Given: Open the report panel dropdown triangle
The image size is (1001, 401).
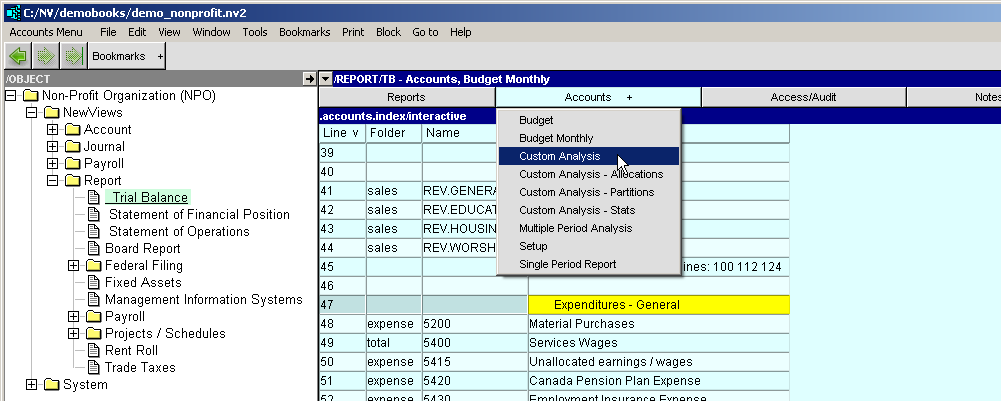Looking at the screenshot, I should coord(326,79).
